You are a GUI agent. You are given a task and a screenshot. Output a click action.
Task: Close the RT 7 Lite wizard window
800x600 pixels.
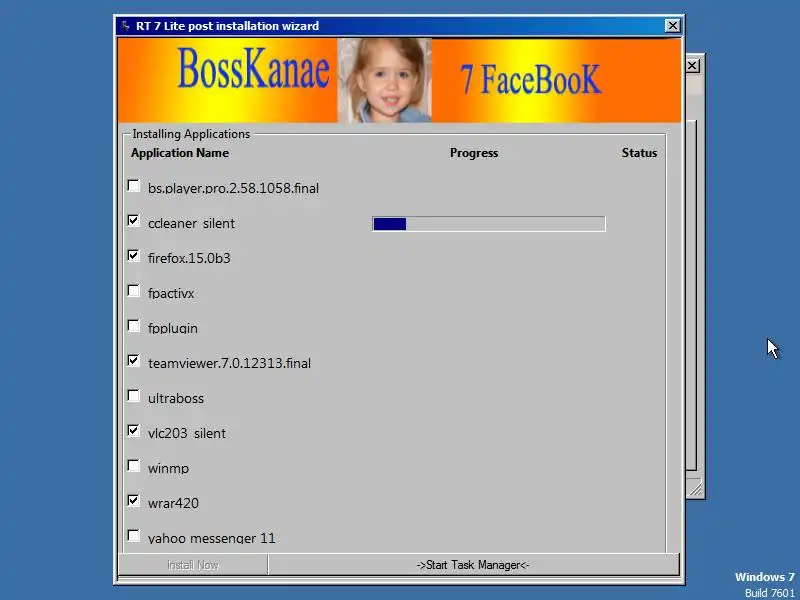pos(672,26)
